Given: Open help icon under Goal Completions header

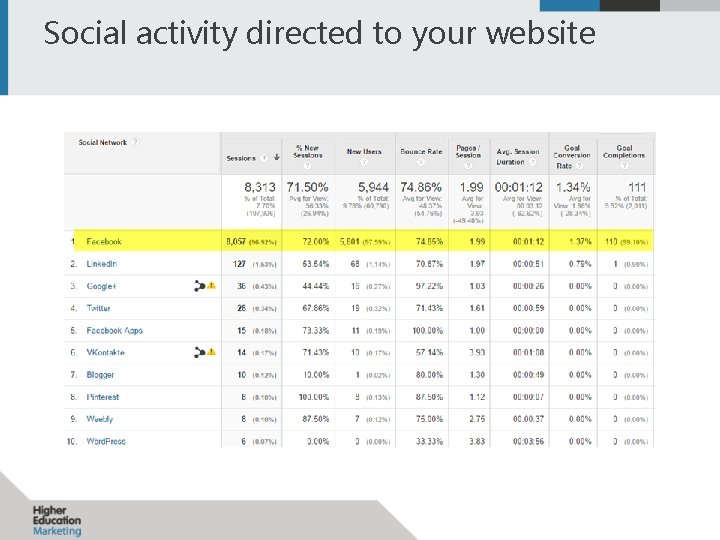Looking at the screenshot, I should (x=624, y=165).
